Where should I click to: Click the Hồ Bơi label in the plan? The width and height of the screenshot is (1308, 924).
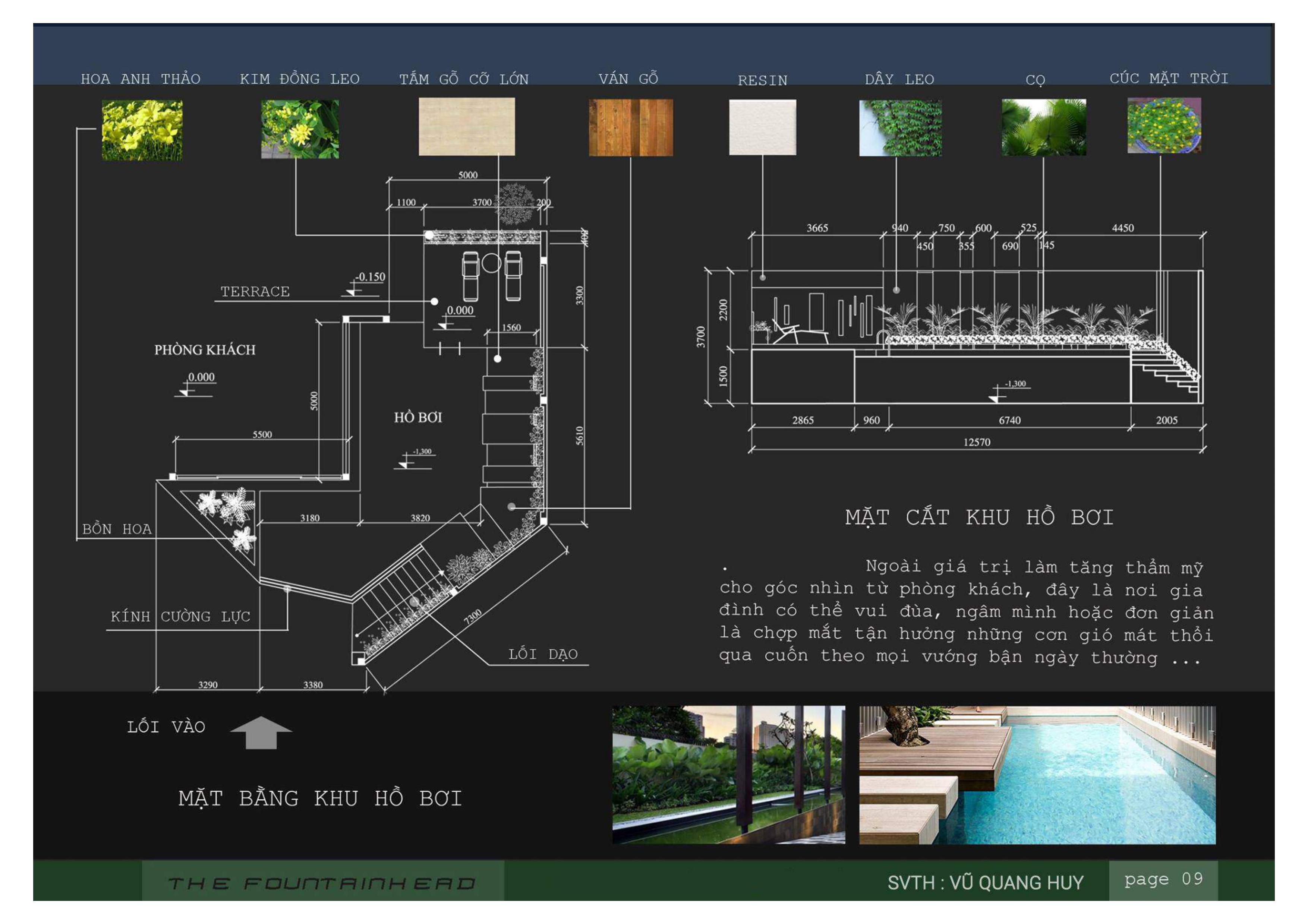[418, 417]
